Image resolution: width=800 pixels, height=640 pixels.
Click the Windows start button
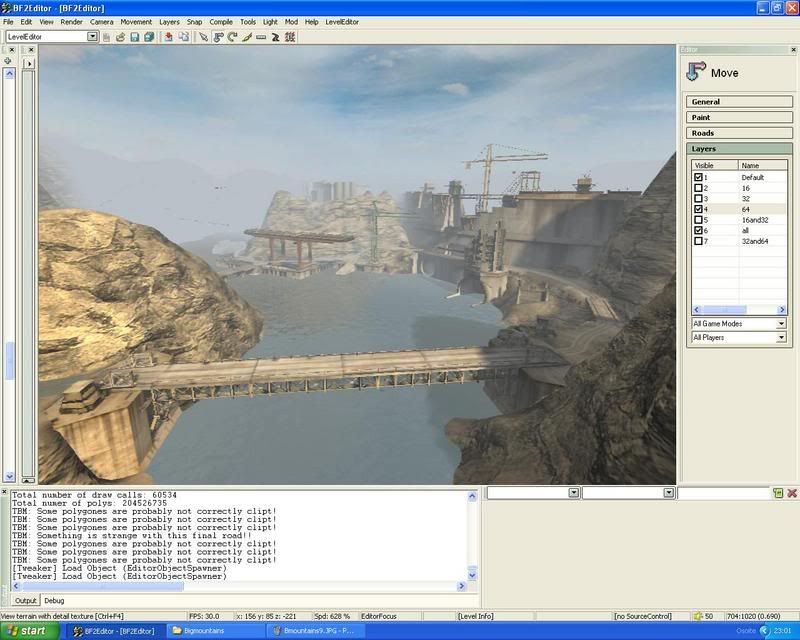pyautogui.click(x=32, y=631)
